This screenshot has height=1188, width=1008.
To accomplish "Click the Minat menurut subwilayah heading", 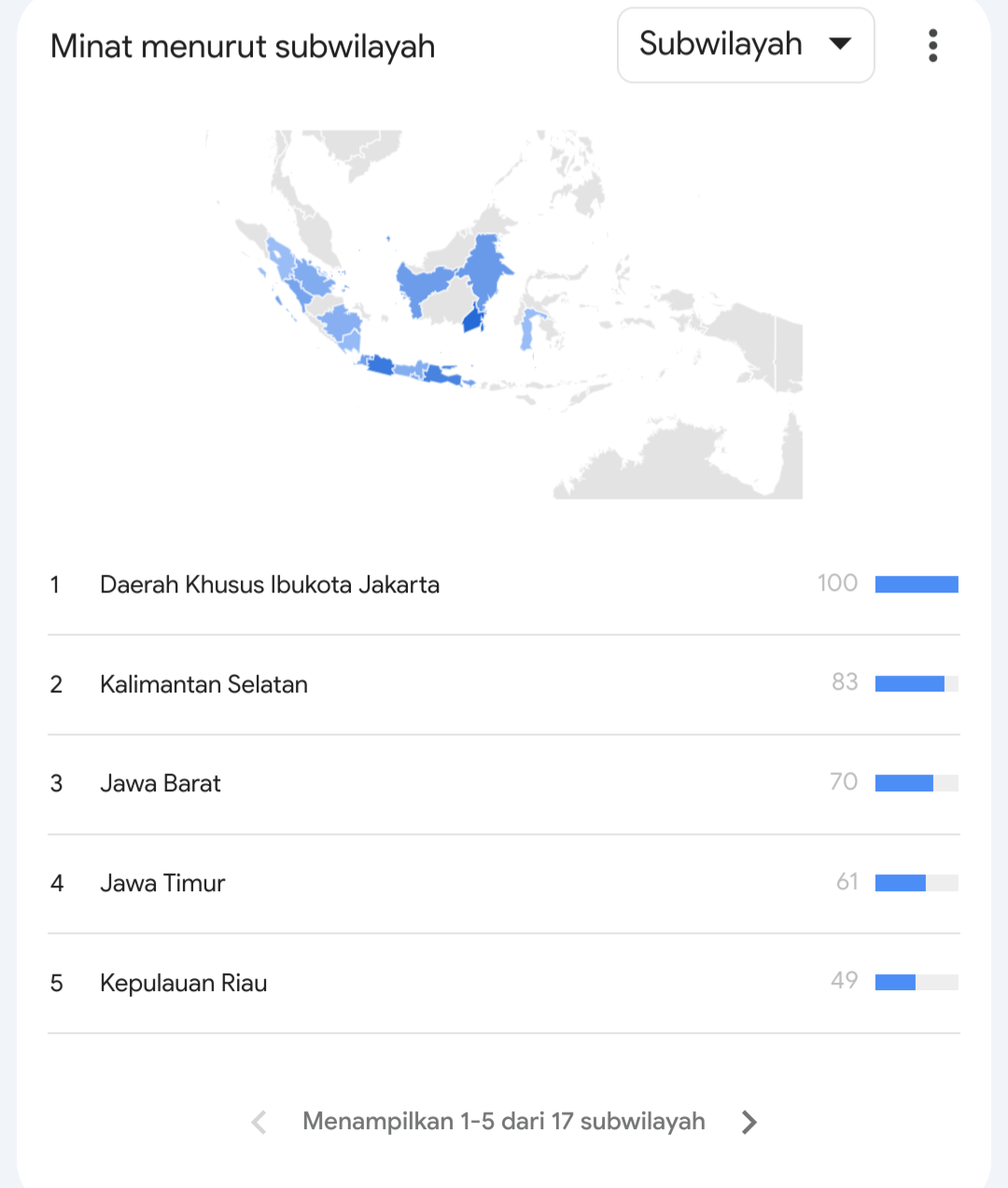I will (243, 47).
